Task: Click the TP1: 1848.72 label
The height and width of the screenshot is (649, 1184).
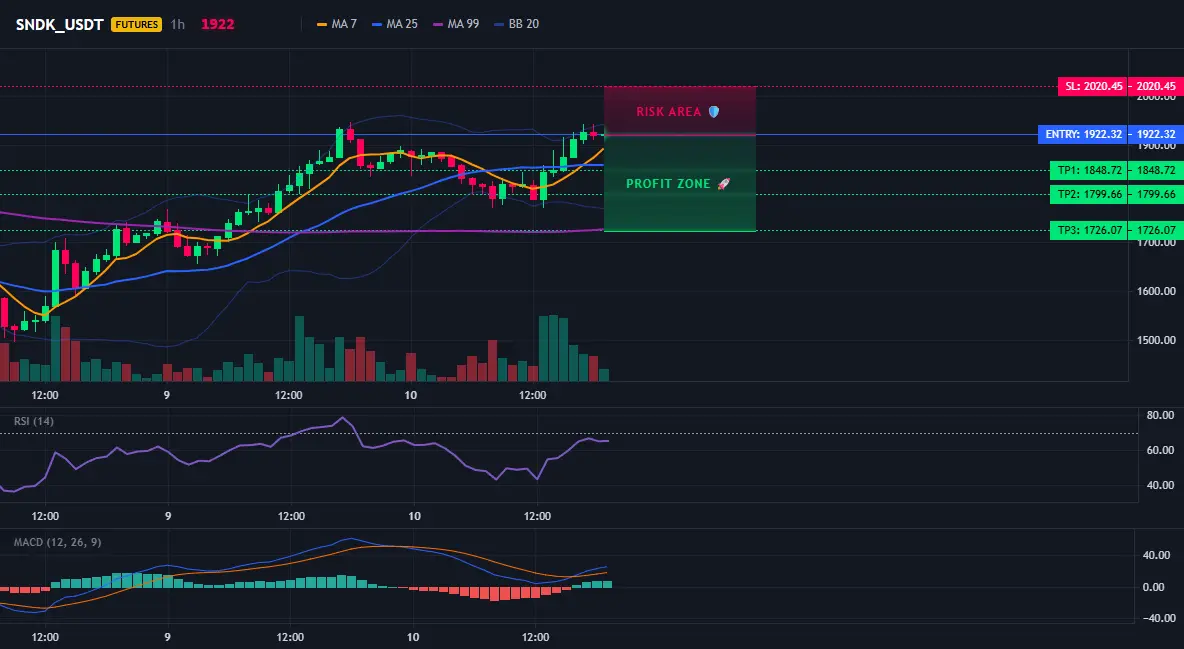Action: tap(1087, 170)
